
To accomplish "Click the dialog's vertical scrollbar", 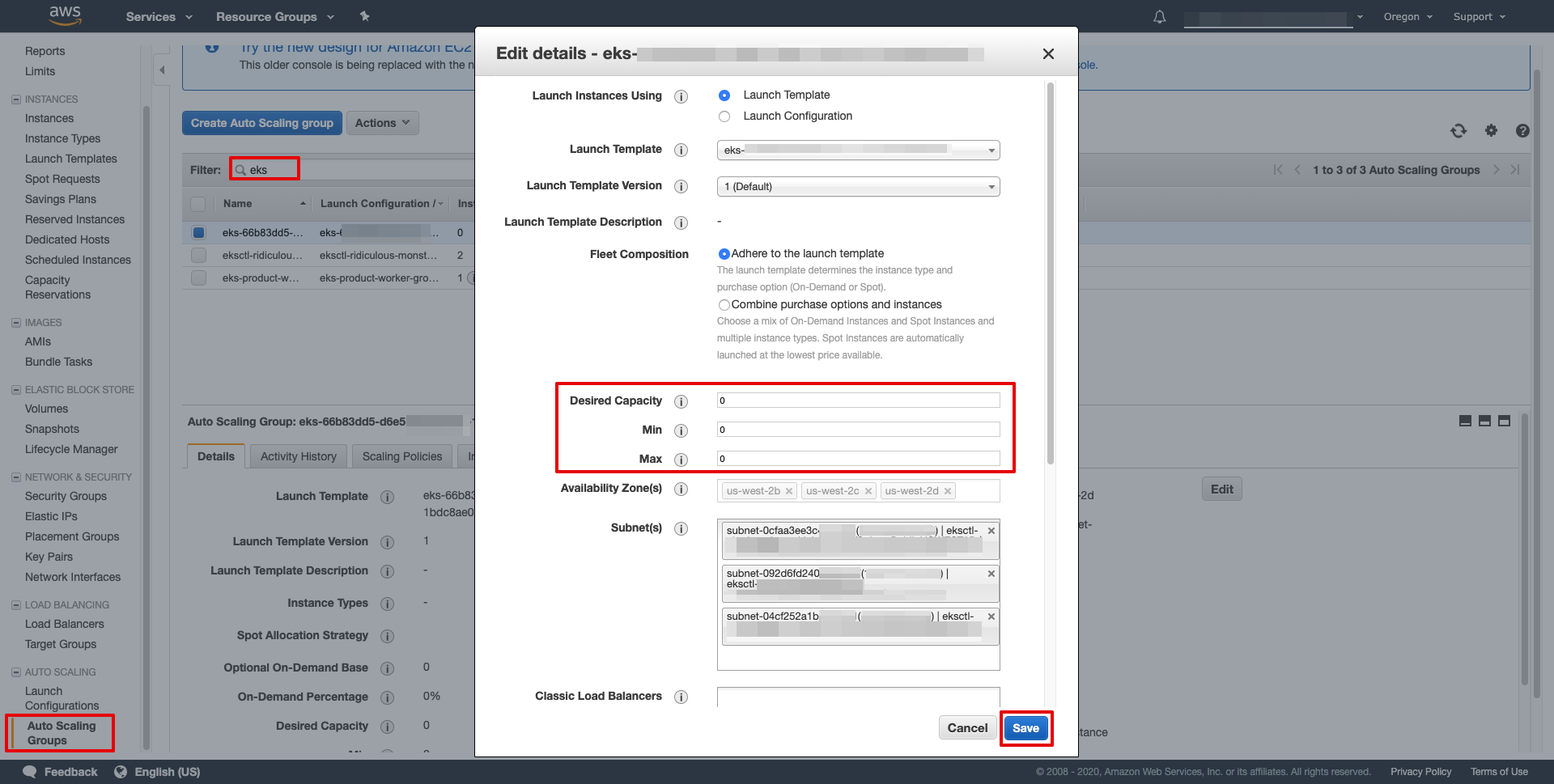I will [x=1050, y=275].
